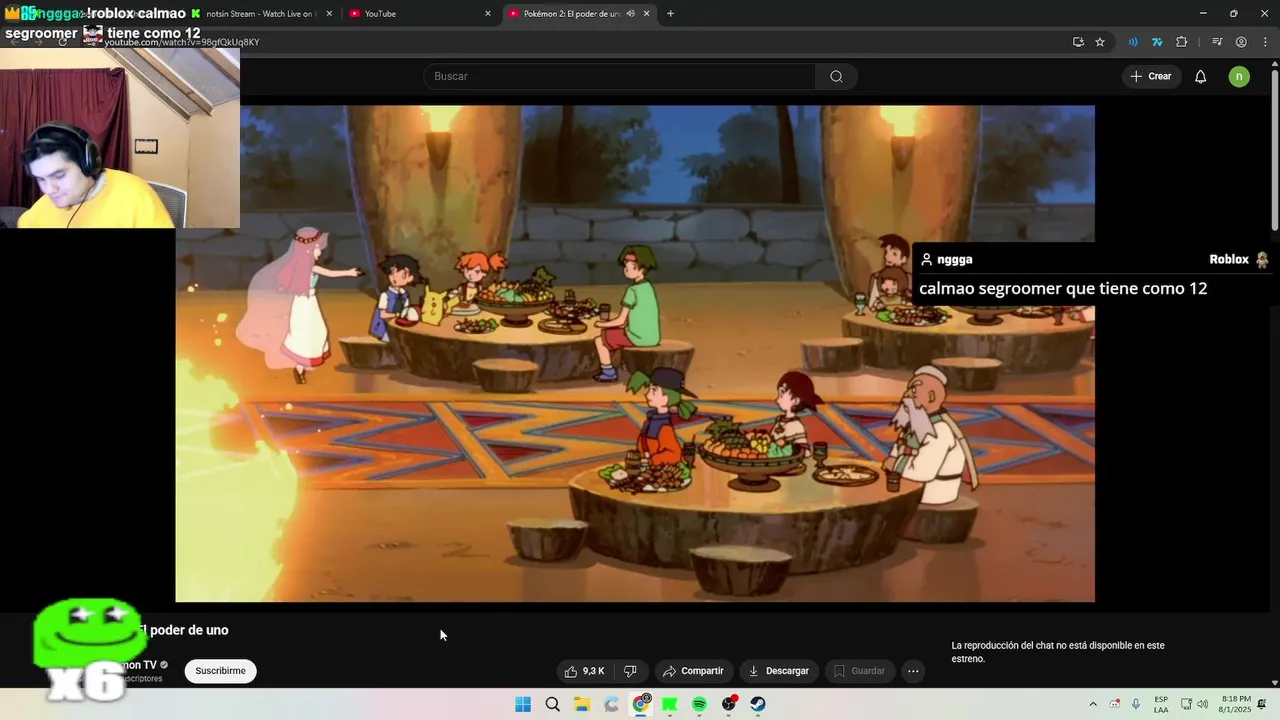The width and height of the screenshot is (1280, 720).
Task: Open the green 'n' account avatar
Action: (x=1239, y=76)
